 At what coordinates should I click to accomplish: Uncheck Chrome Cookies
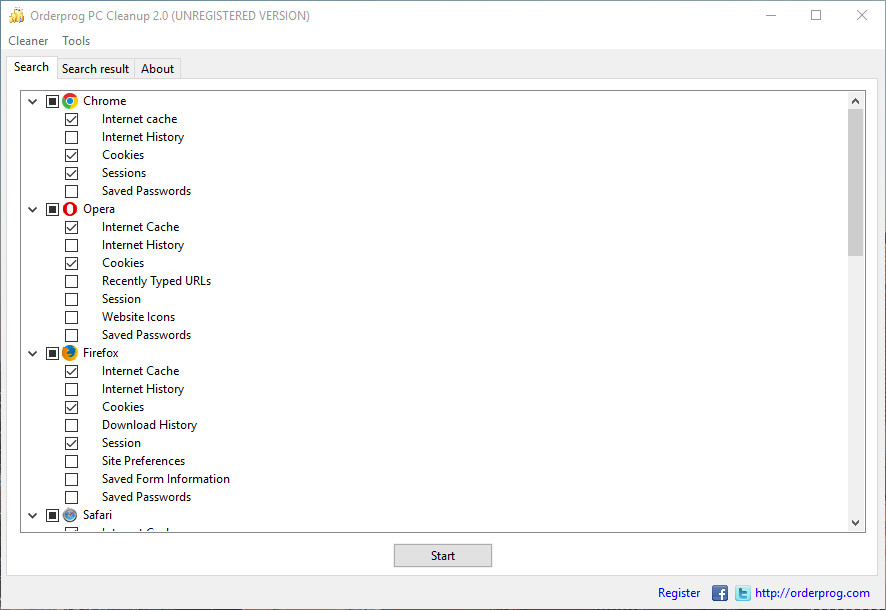[71, 155]
